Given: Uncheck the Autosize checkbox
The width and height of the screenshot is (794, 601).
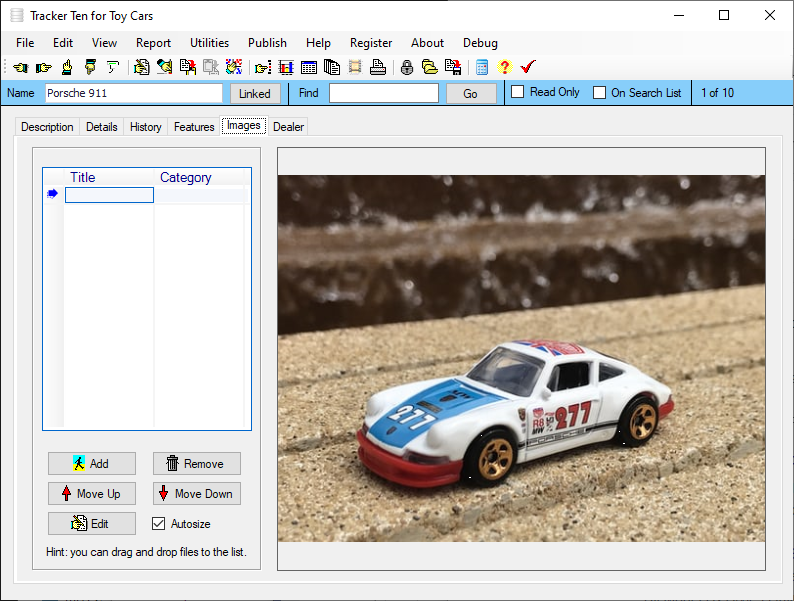Looking at the screenshot, I should click(158, 523).
